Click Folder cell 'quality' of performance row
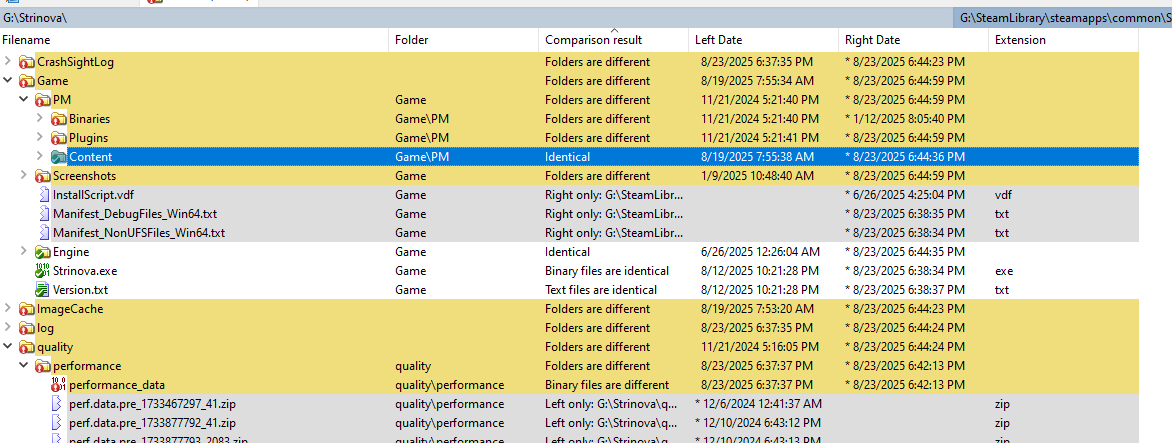The height and width of the screenshot is (443, 1172). (x=413, y=366)
